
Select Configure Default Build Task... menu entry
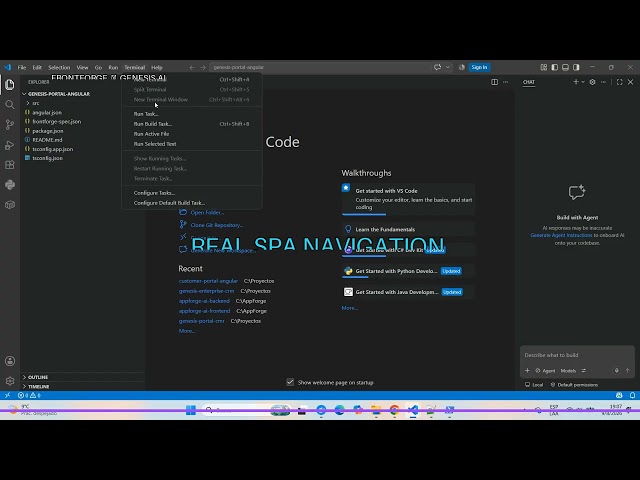click(x=192, y=203)
